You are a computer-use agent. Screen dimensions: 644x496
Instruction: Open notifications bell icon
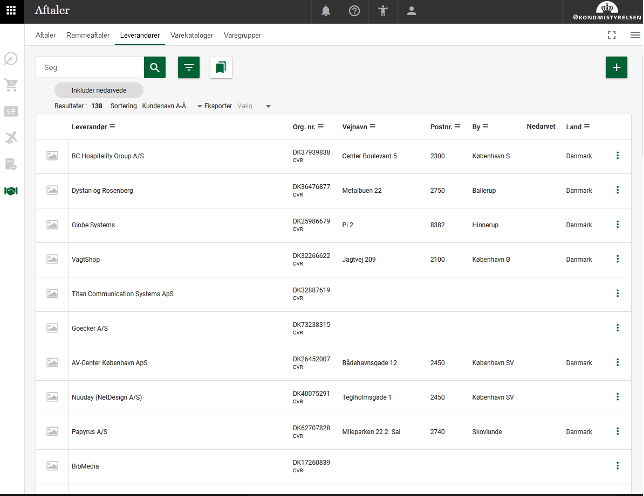[326, 11]
